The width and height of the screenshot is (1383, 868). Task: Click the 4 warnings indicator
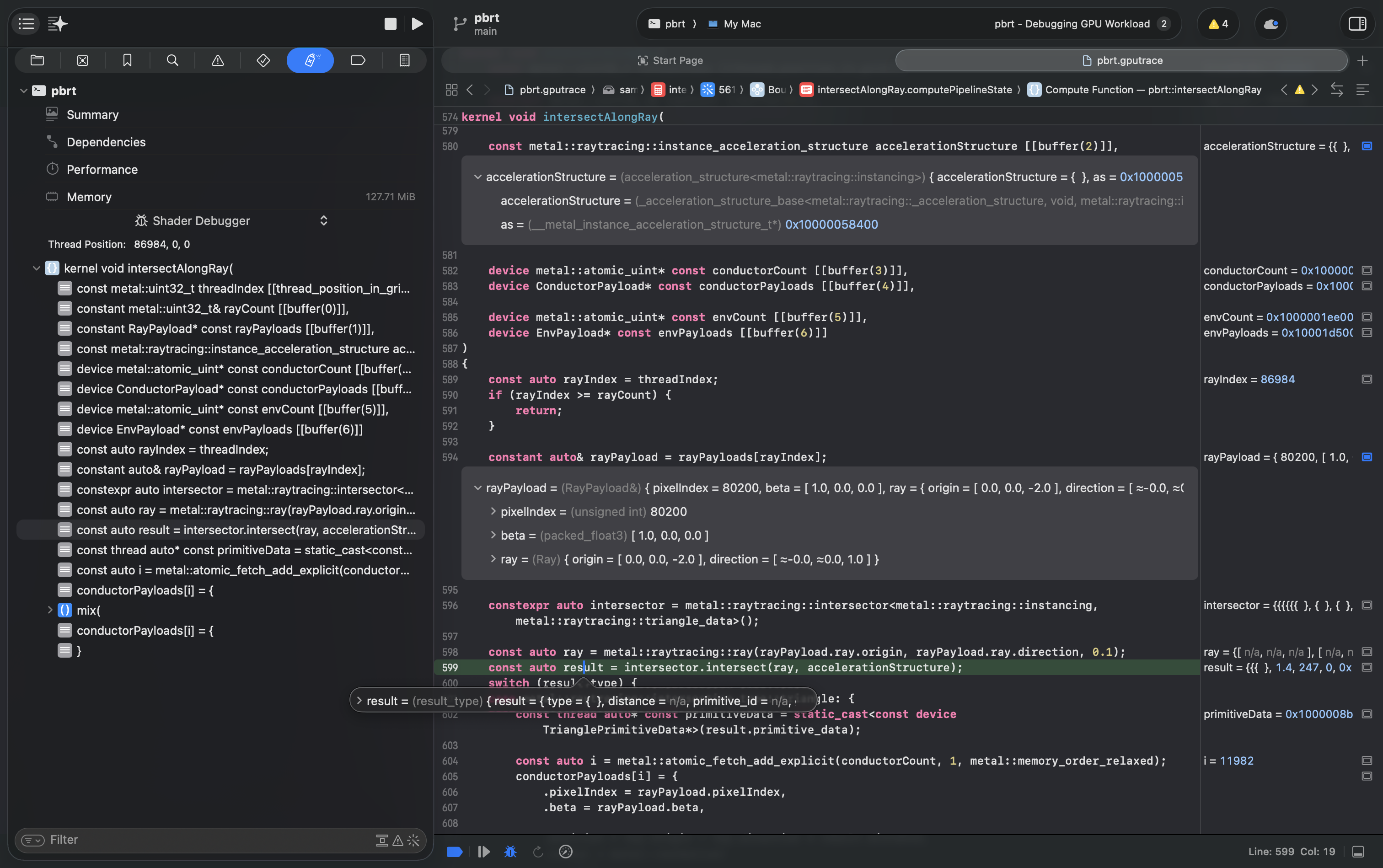pyautogui.click(x=1217, y=23)
